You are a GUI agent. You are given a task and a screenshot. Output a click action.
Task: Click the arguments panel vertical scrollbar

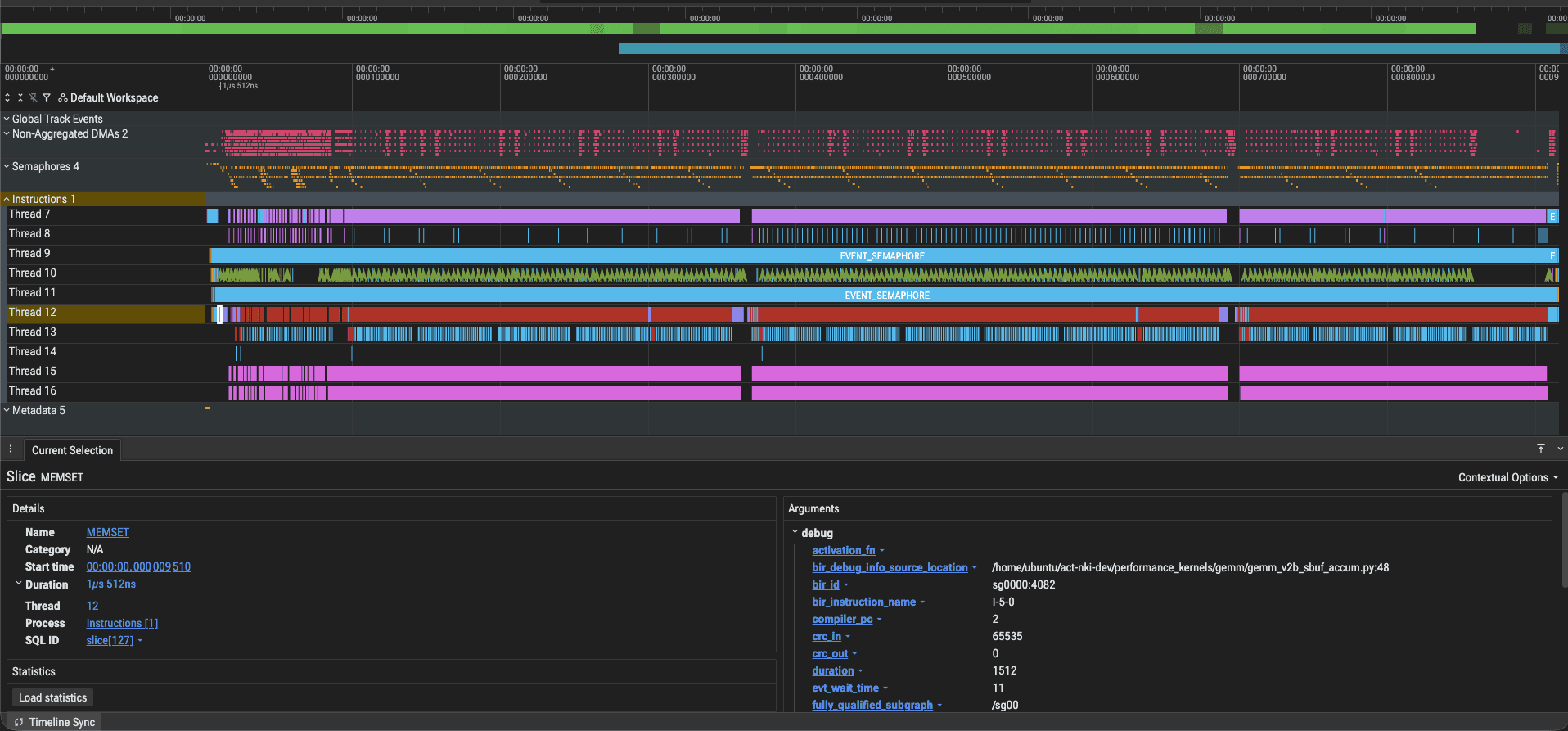1564,540
